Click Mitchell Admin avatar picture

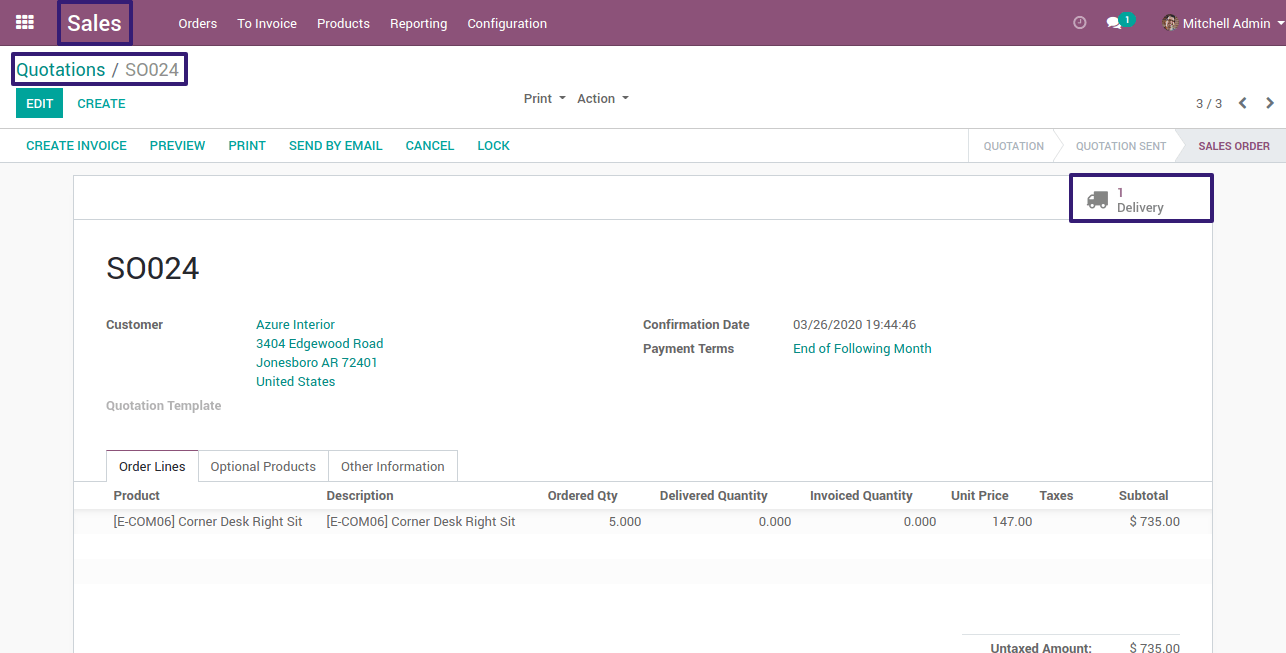(x=1170, y=23)
